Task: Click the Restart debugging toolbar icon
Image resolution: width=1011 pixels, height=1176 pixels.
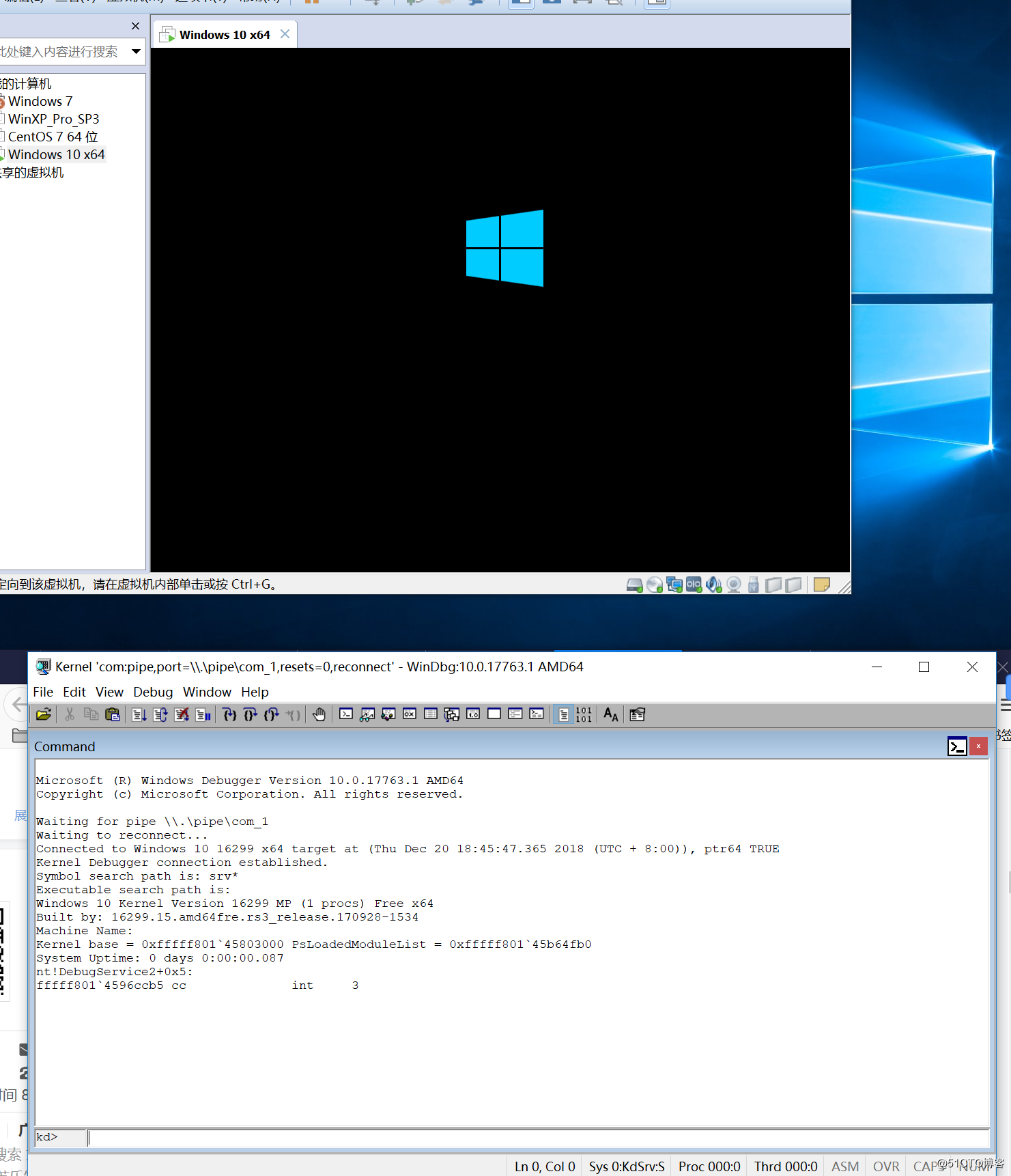Action: 160,714
